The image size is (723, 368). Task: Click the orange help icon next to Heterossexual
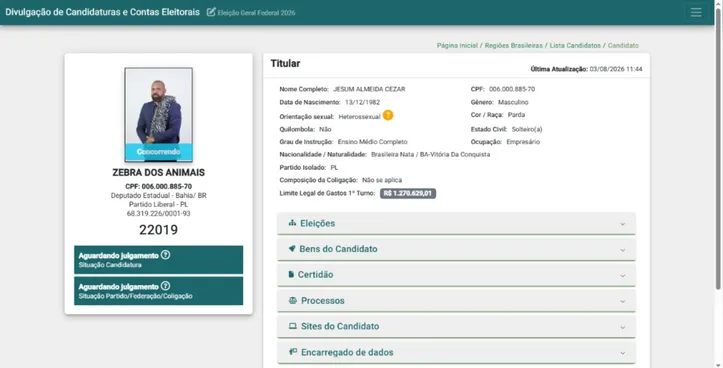[x=388, y=115]
